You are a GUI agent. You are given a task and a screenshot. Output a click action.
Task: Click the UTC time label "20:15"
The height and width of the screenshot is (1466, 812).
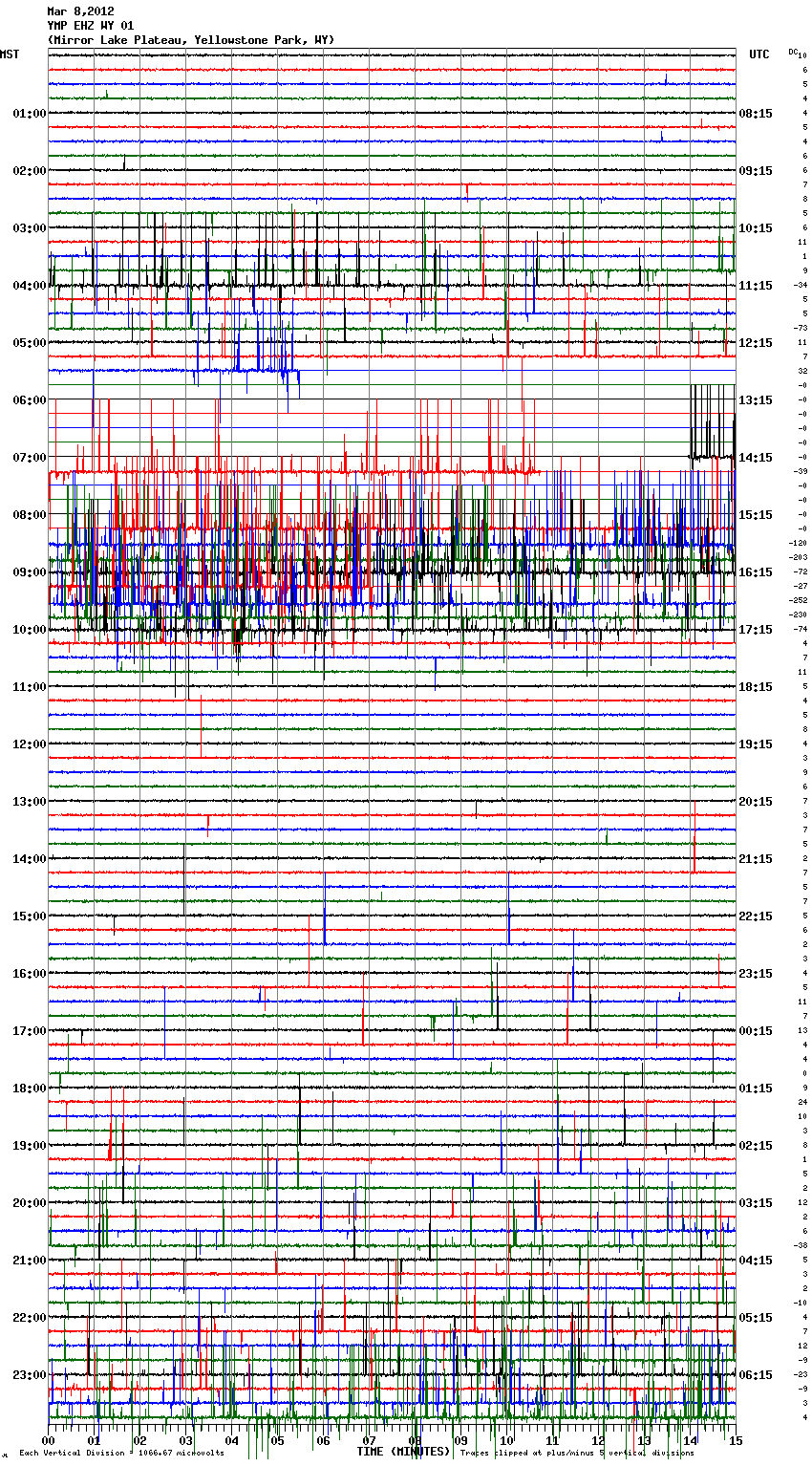click(x=756, y=802)
